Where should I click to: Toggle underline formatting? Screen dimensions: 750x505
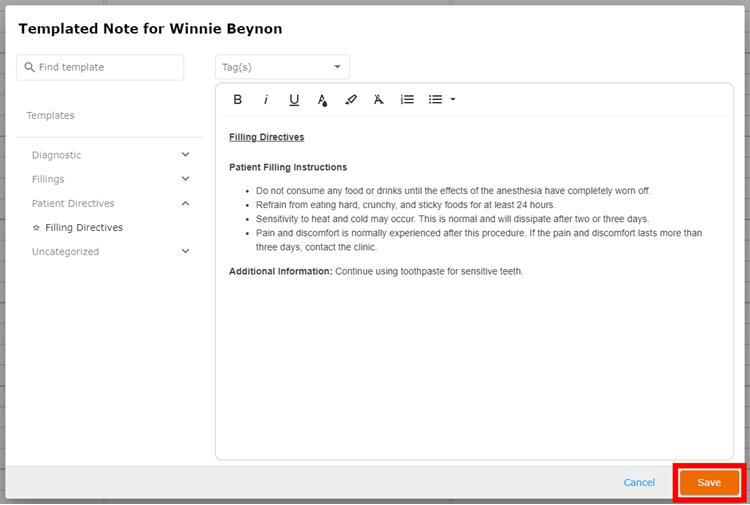[294, 99]
